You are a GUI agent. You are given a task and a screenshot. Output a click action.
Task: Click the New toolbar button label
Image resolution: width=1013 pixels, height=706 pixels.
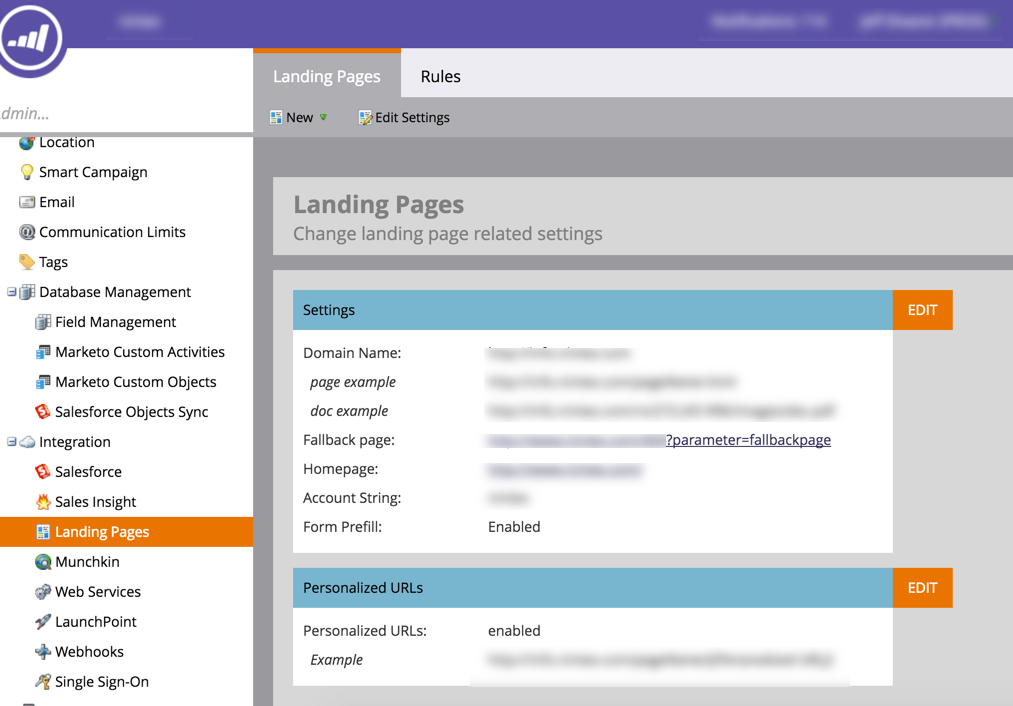[300, 118]
